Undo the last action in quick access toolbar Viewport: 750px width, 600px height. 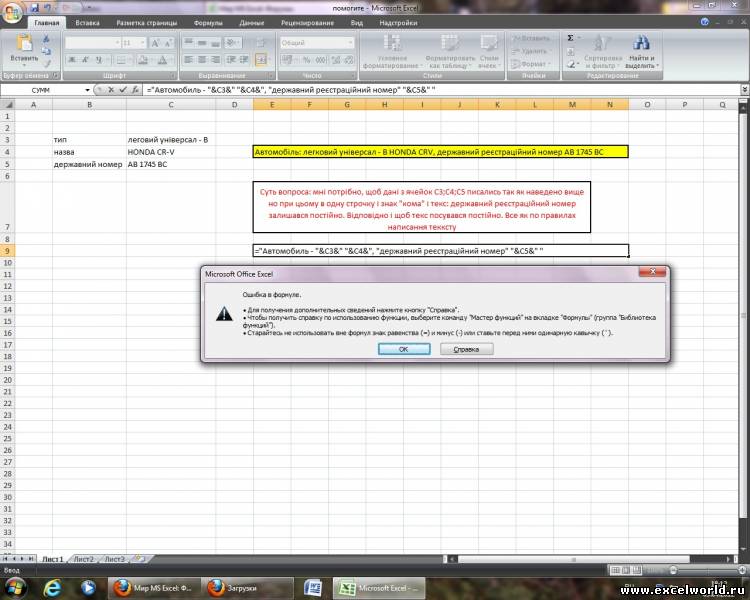48,8
